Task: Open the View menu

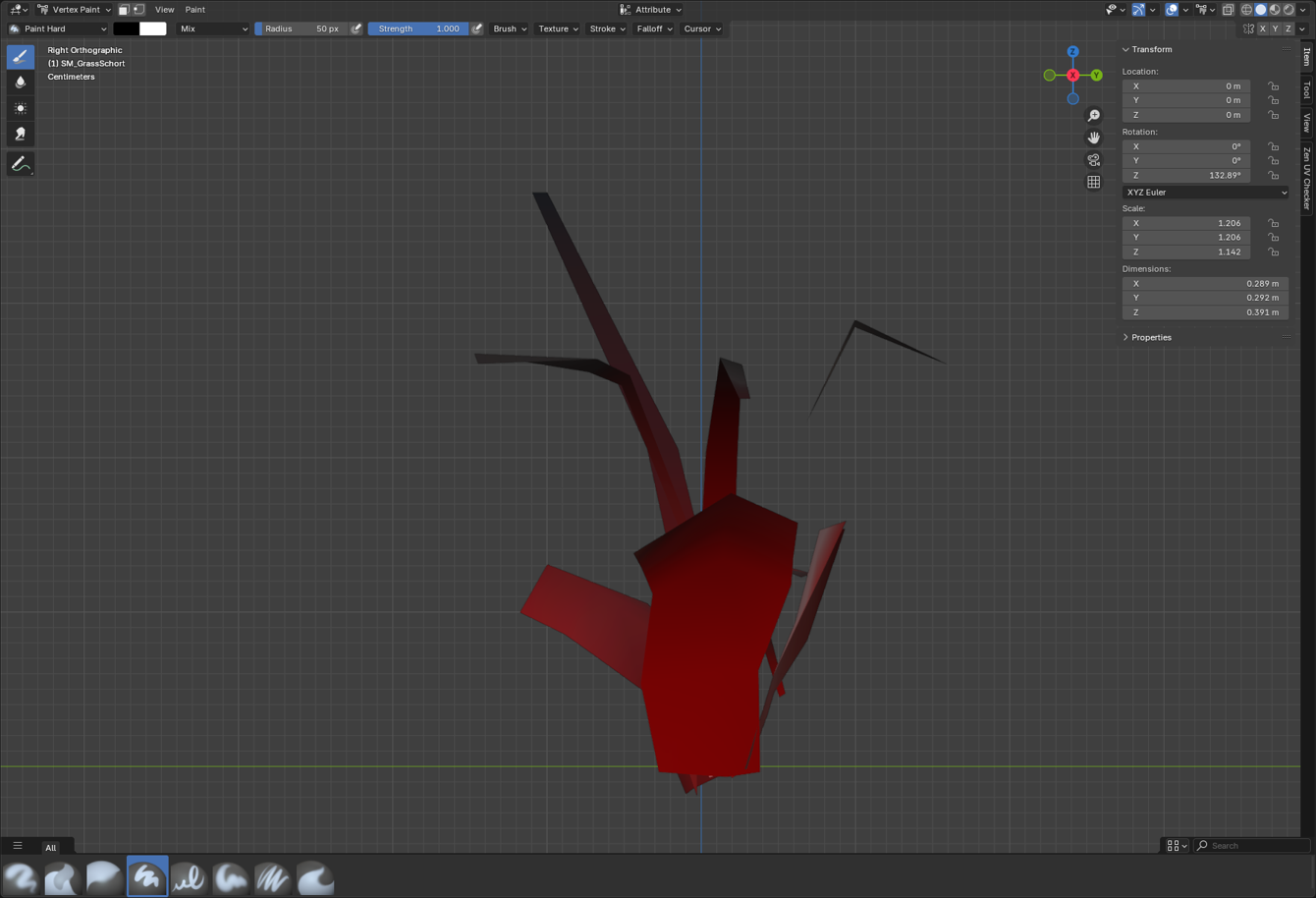Action: 164,10
